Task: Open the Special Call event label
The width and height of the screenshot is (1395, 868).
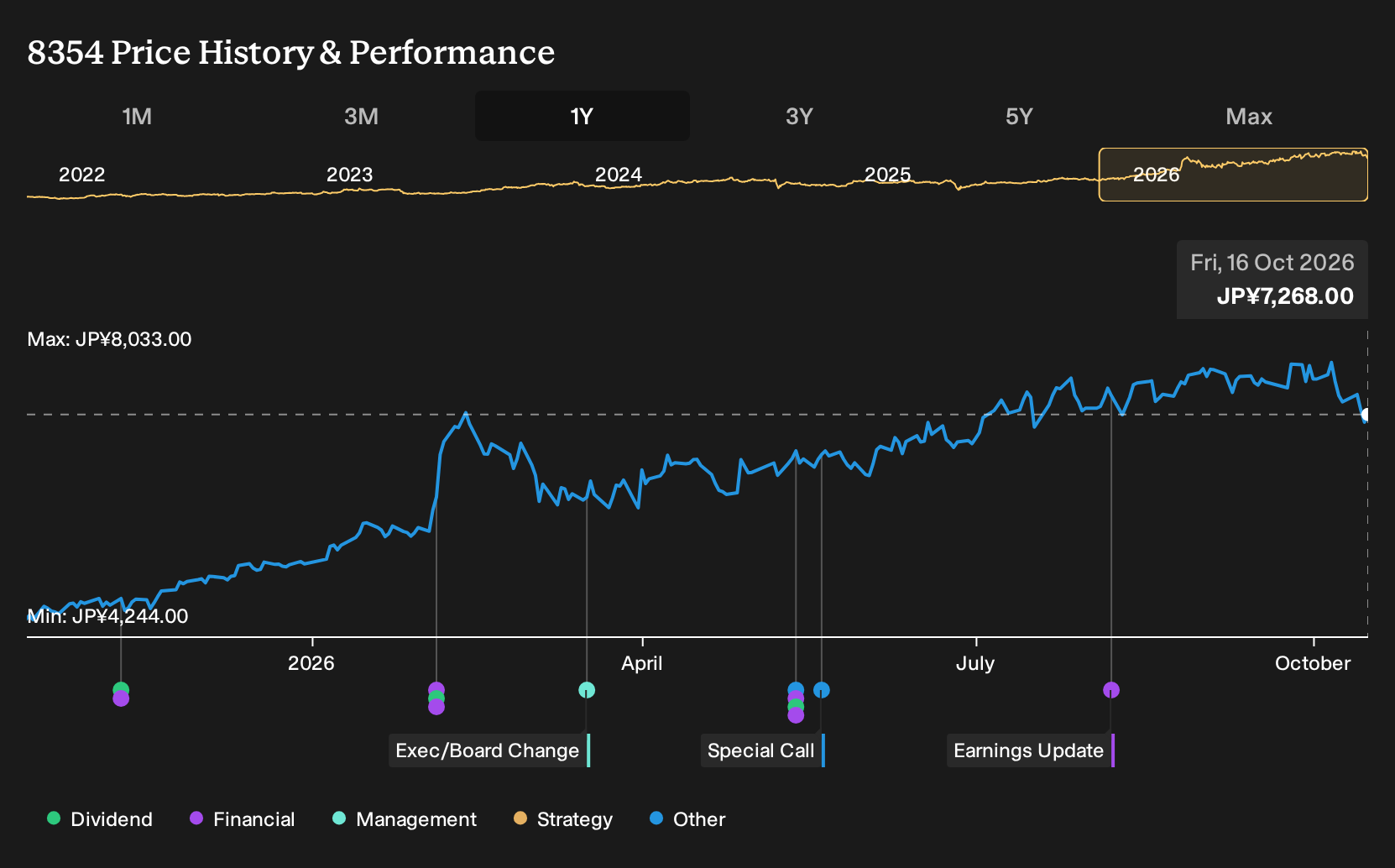Action: coord(763,750)
